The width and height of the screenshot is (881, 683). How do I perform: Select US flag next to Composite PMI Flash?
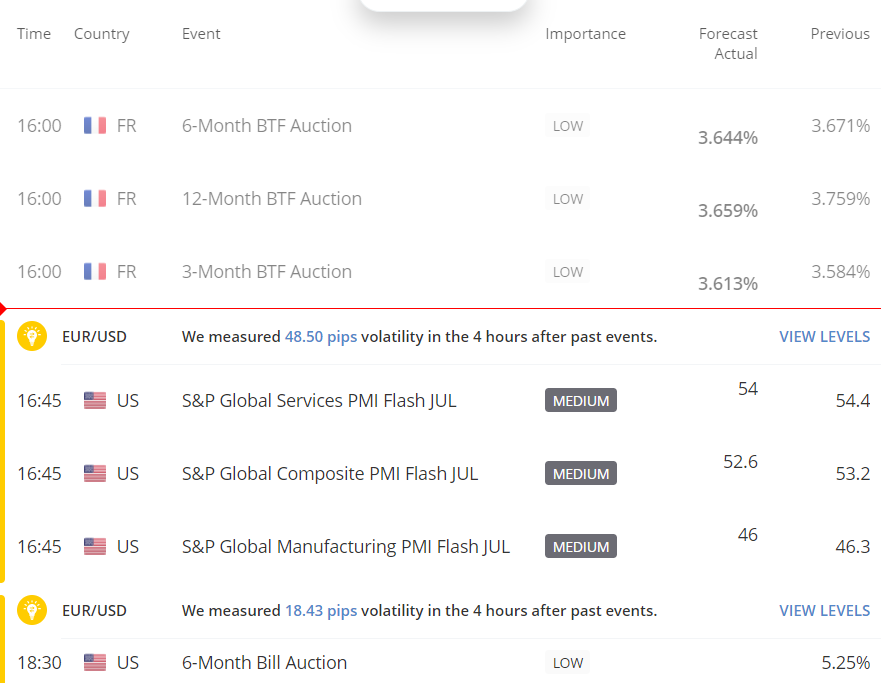pyautogui.click(x=95, y=474)
